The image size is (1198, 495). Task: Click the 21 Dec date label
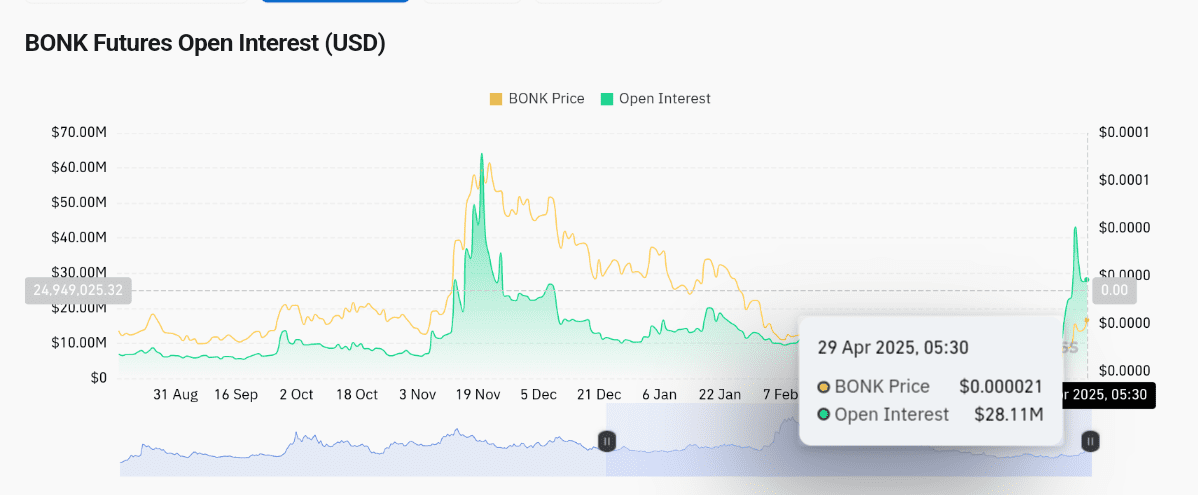(x=599, y=395)
